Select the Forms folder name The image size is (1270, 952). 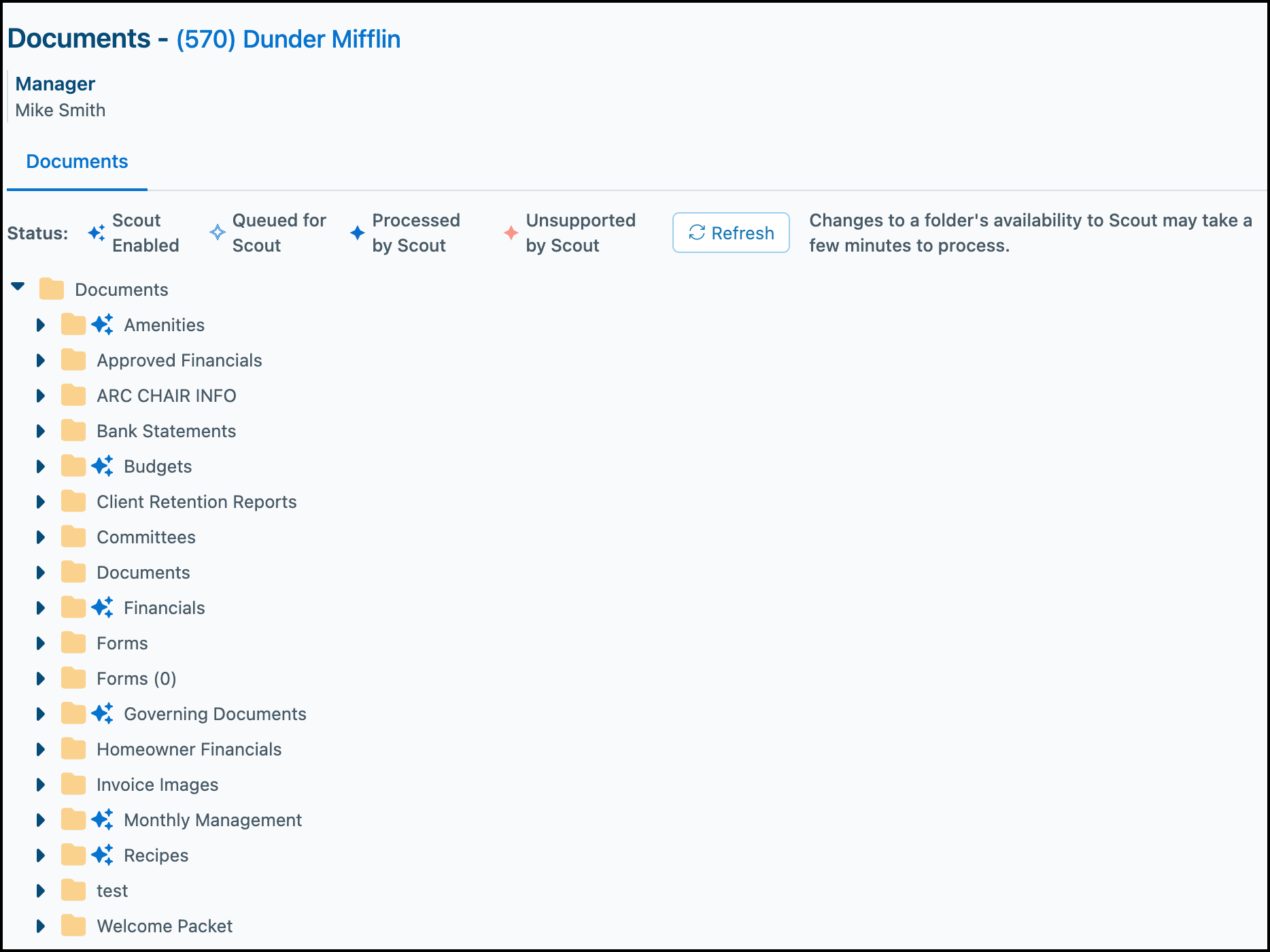122,643
